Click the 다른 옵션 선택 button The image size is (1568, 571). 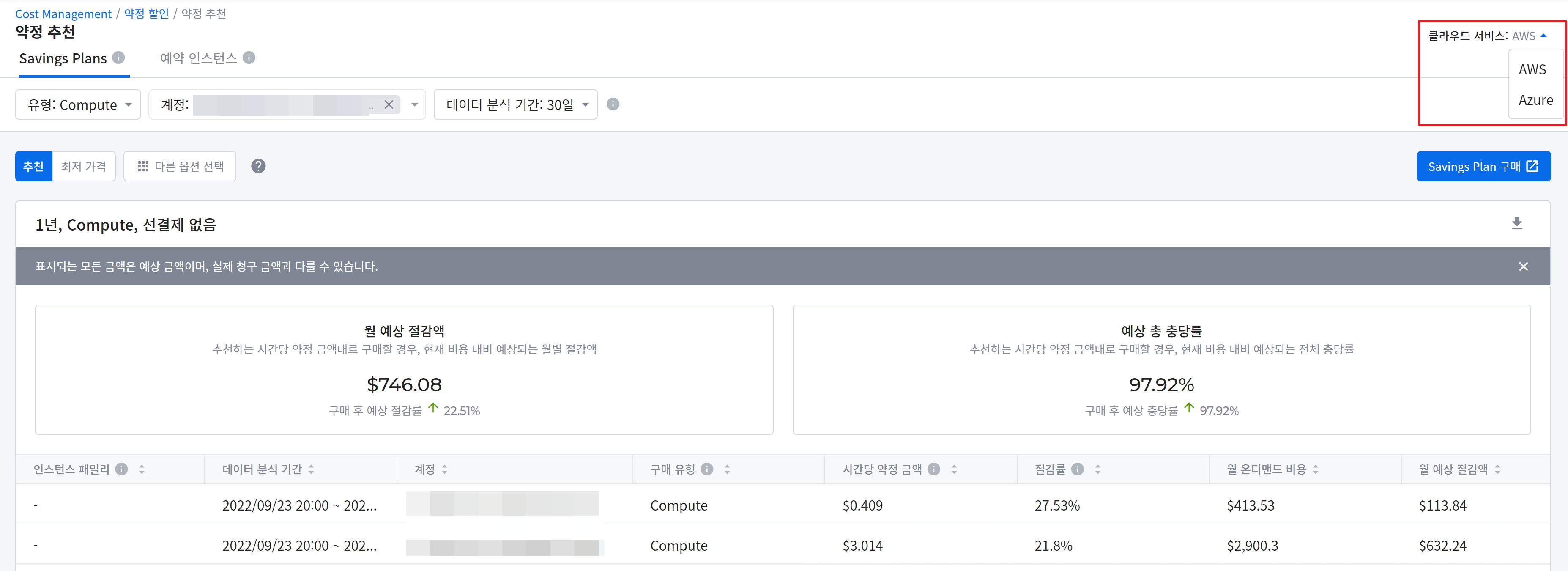(x=180, y=166)
